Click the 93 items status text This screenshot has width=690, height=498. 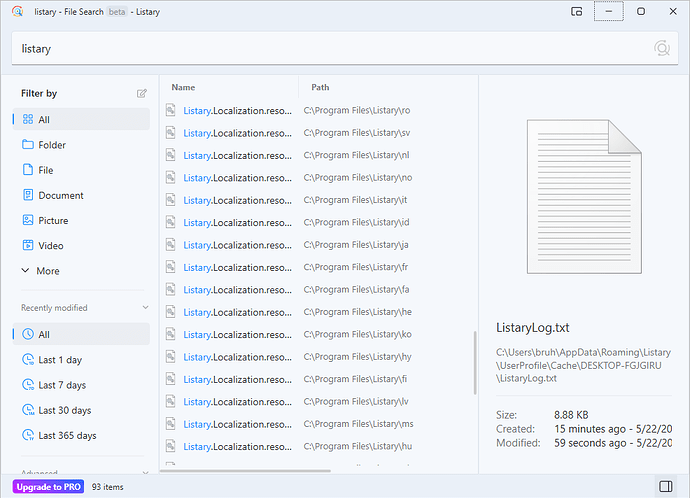(x=107, y=487)
